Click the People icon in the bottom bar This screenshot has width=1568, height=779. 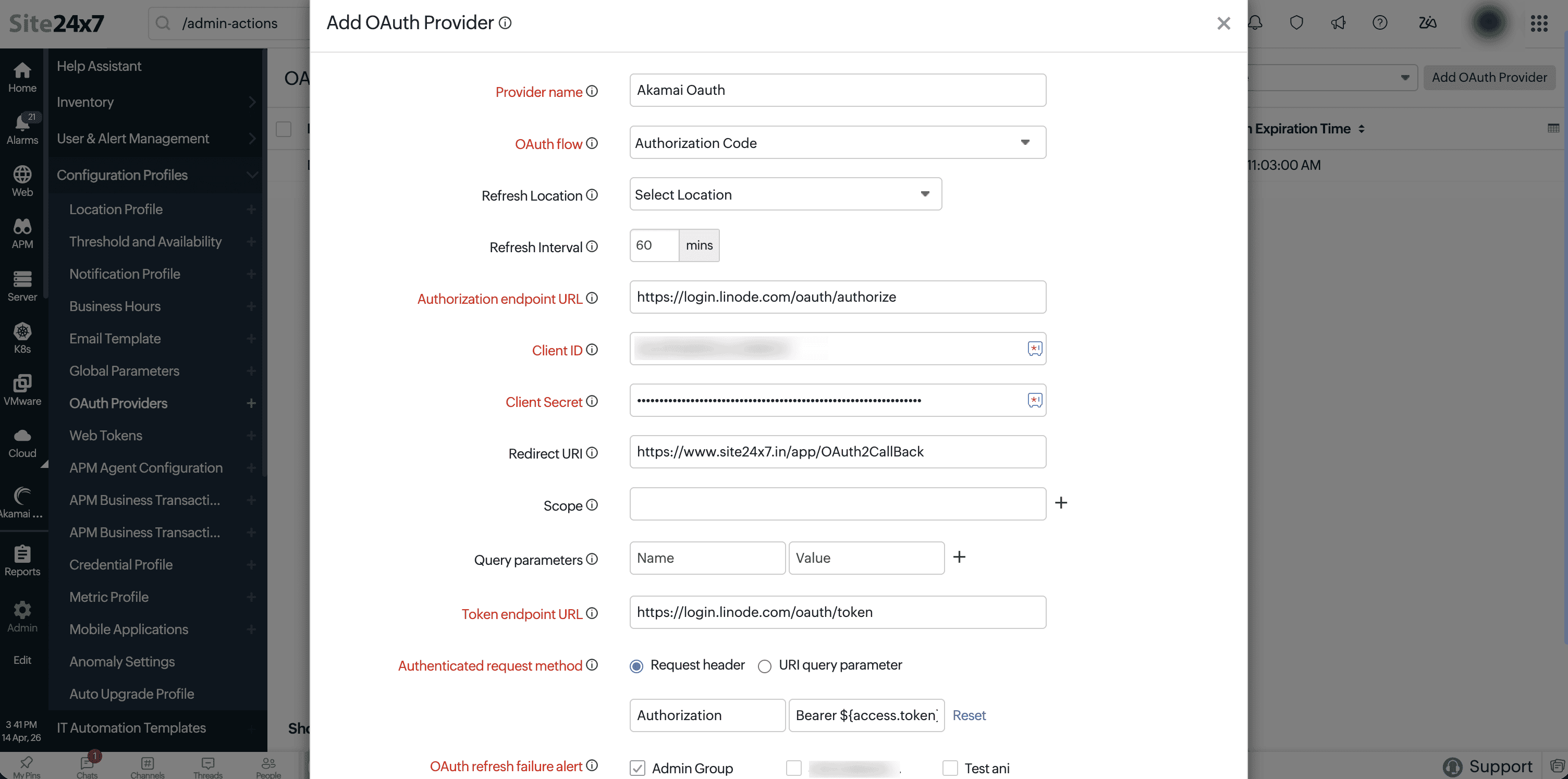268,765
